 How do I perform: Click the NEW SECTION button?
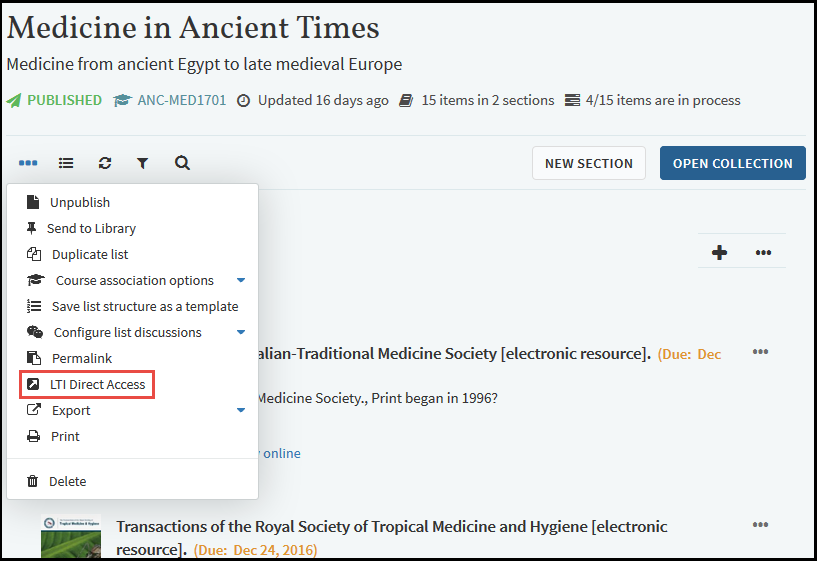pyautogui.click(x=589, y=164)
